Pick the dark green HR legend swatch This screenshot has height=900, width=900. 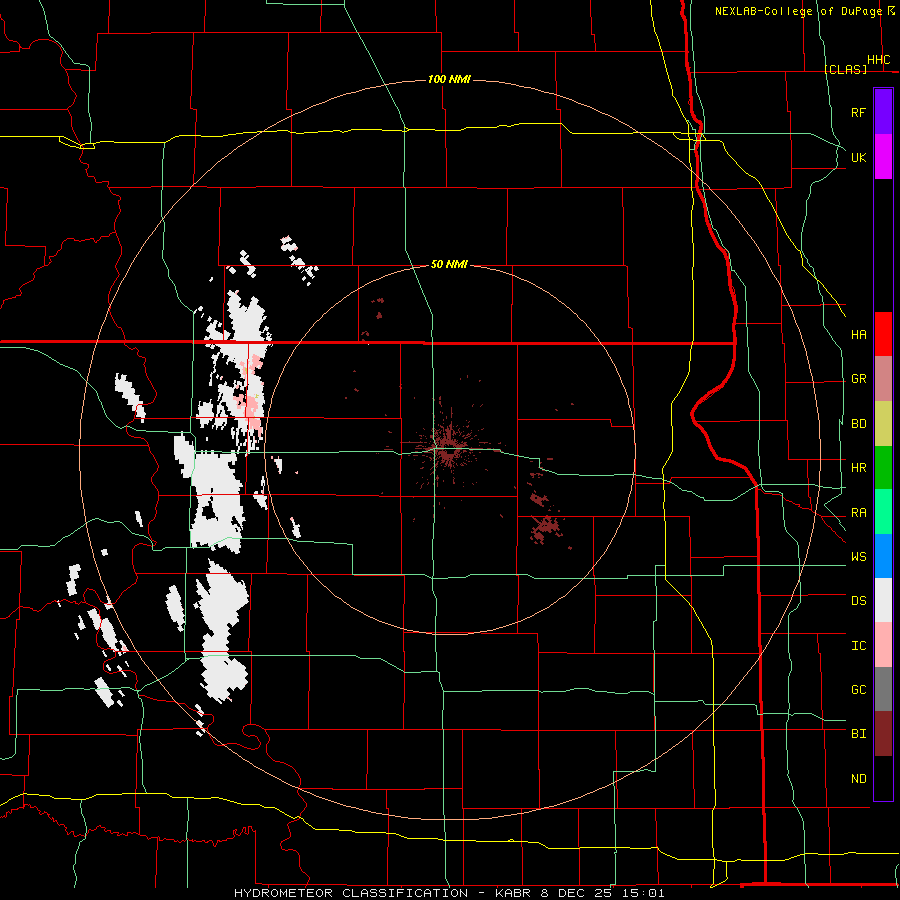click(x=883, y=468)
